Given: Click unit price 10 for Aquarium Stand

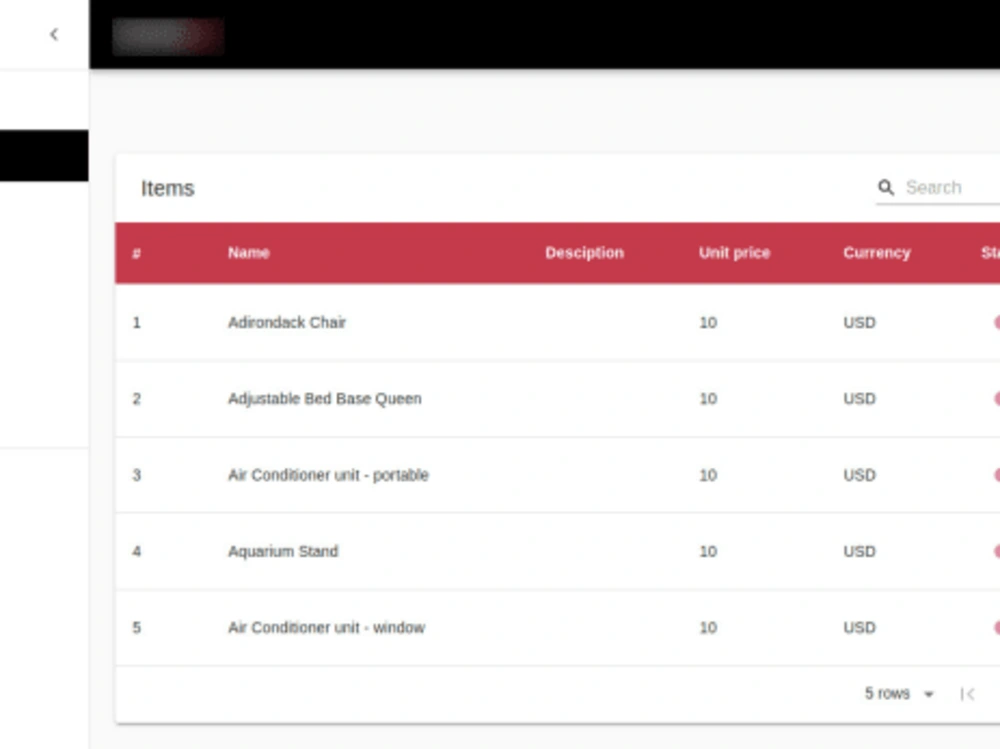Looking at the screenshot, I should pos(708,551).
